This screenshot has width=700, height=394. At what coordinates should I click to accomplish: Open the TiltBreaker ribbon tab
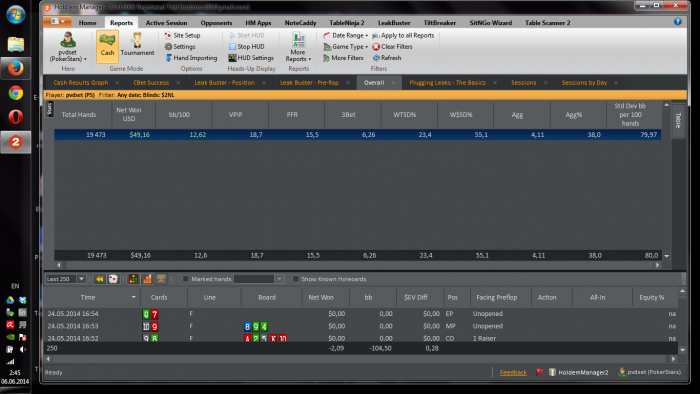coord(440,23)
